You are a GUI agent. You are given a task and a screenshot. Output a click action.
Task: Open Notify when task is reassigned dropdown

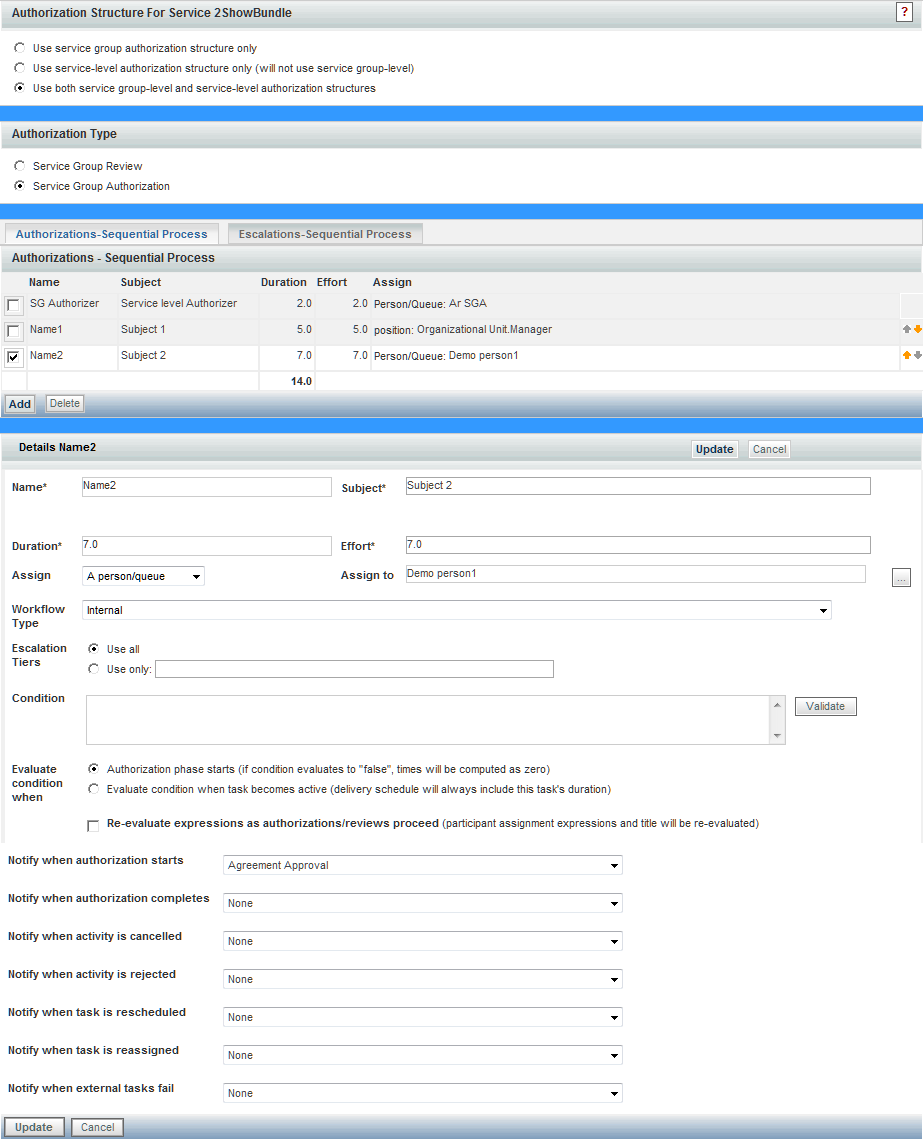423,1055
